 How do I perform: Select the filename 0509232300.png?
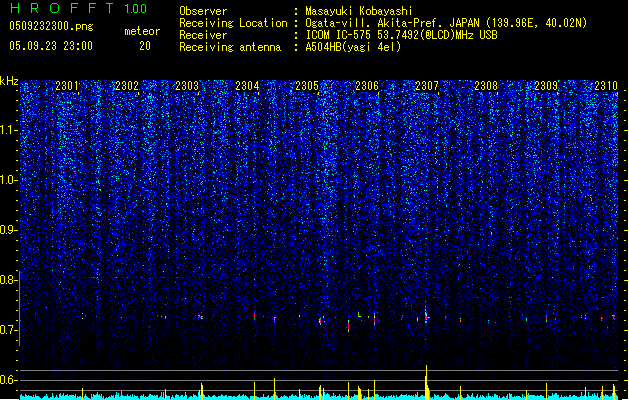(51, 26)
